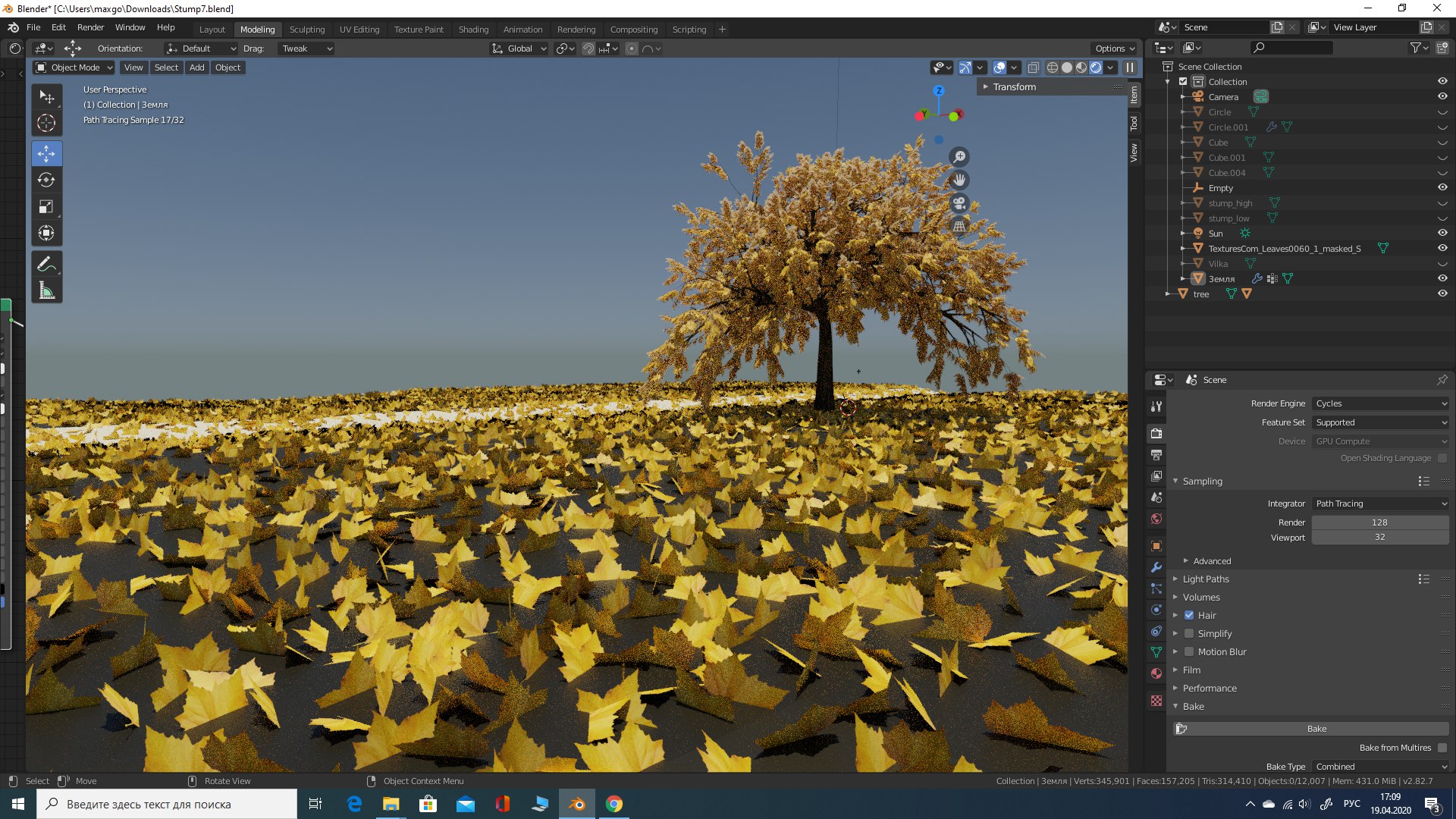Screen dimensions: 1456x819
Task: Show the hidden Cube.001 object
Action: (1442, 157)
